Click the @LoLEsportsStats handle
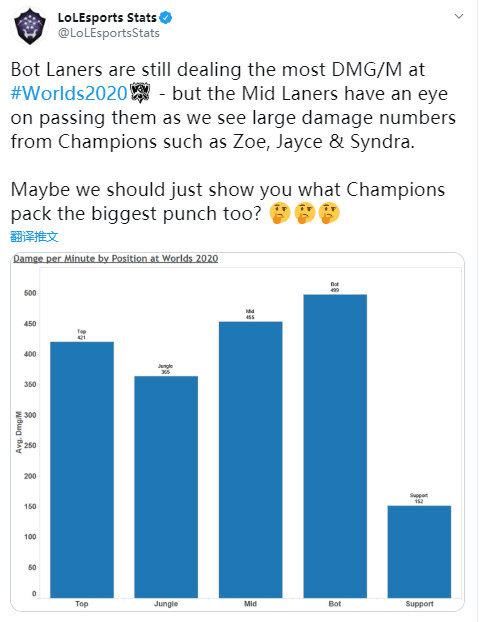 [109, 33]
